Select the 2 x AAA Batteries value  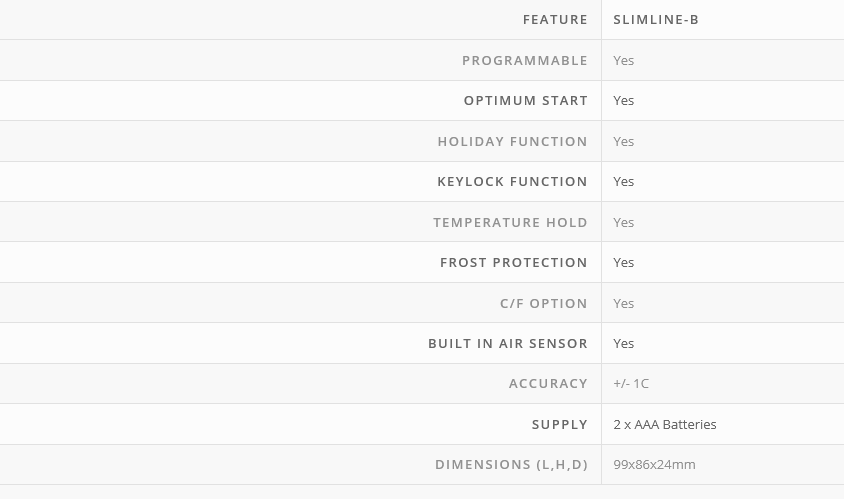[x=665, y=425]
